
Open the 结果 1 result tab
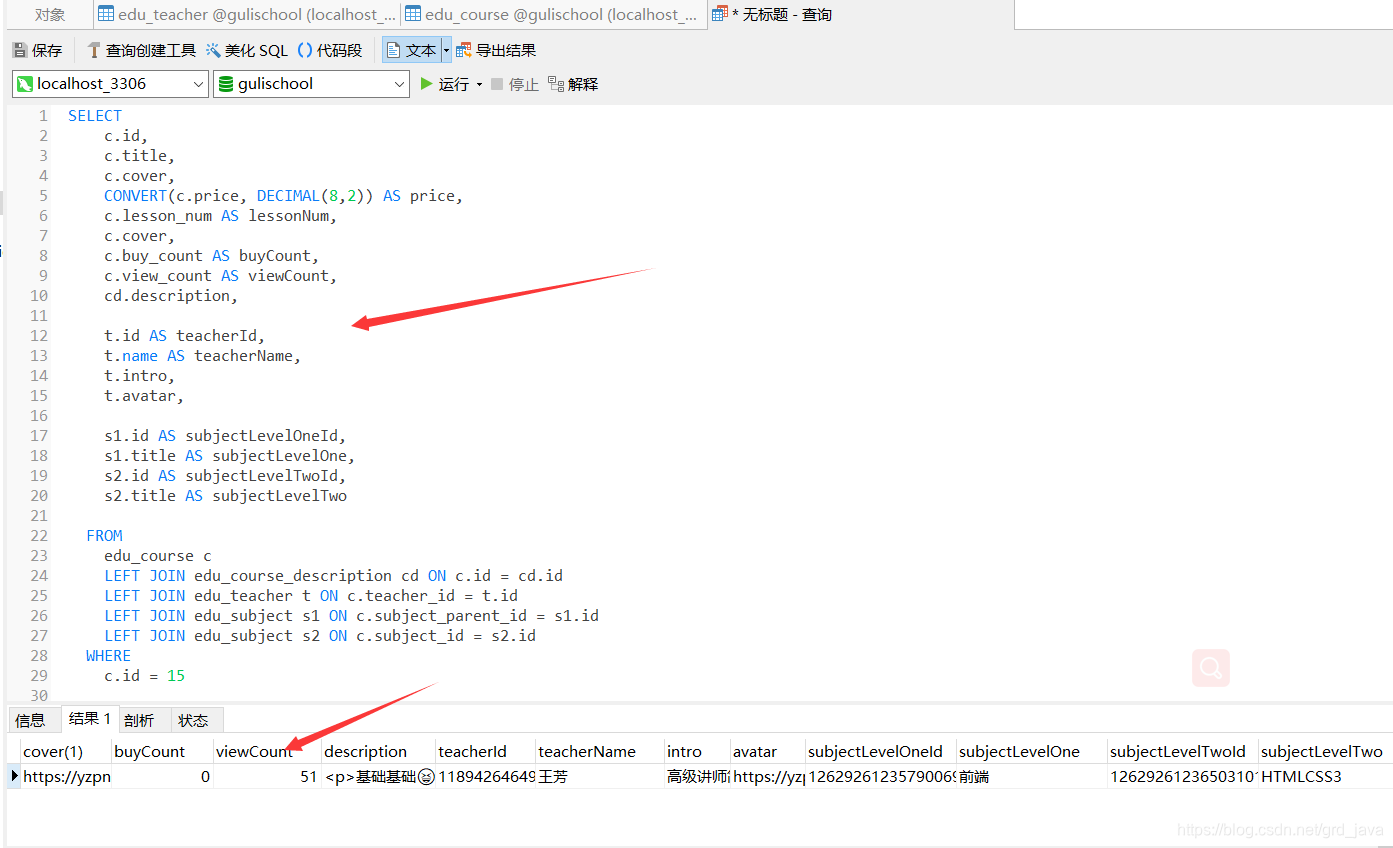[90, 718]
